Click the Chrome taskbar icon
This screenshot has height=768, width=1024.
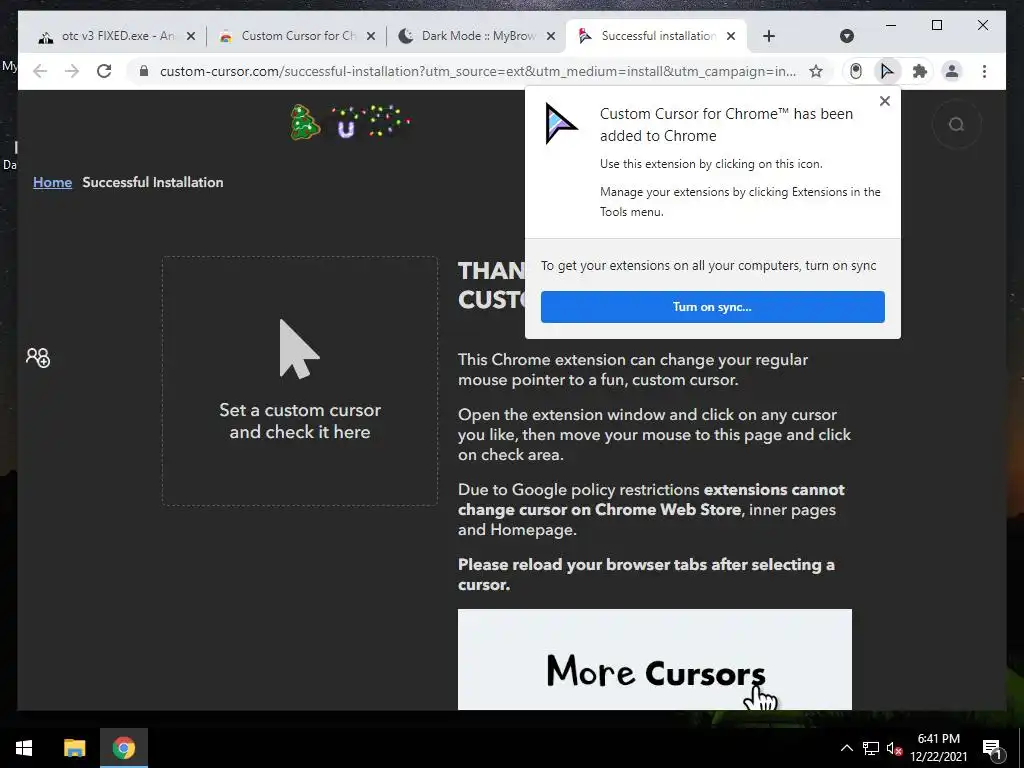[123, 748]
